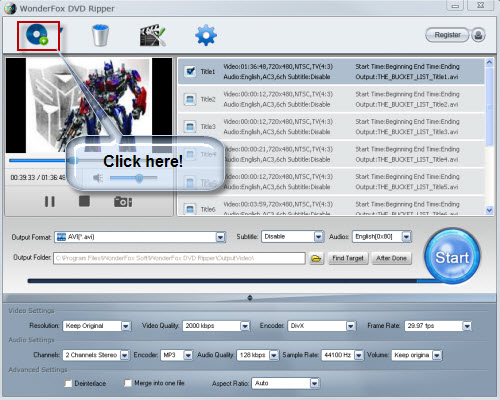The width and height of the screenshot is (500, 400).
Task: Check the Title6 checkbox
Action: coord(190,209)
